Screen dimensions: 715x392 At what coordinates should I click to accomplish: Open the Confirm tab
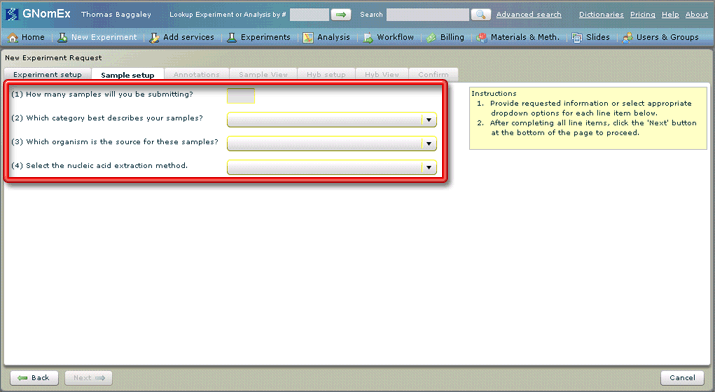[433, 74]
